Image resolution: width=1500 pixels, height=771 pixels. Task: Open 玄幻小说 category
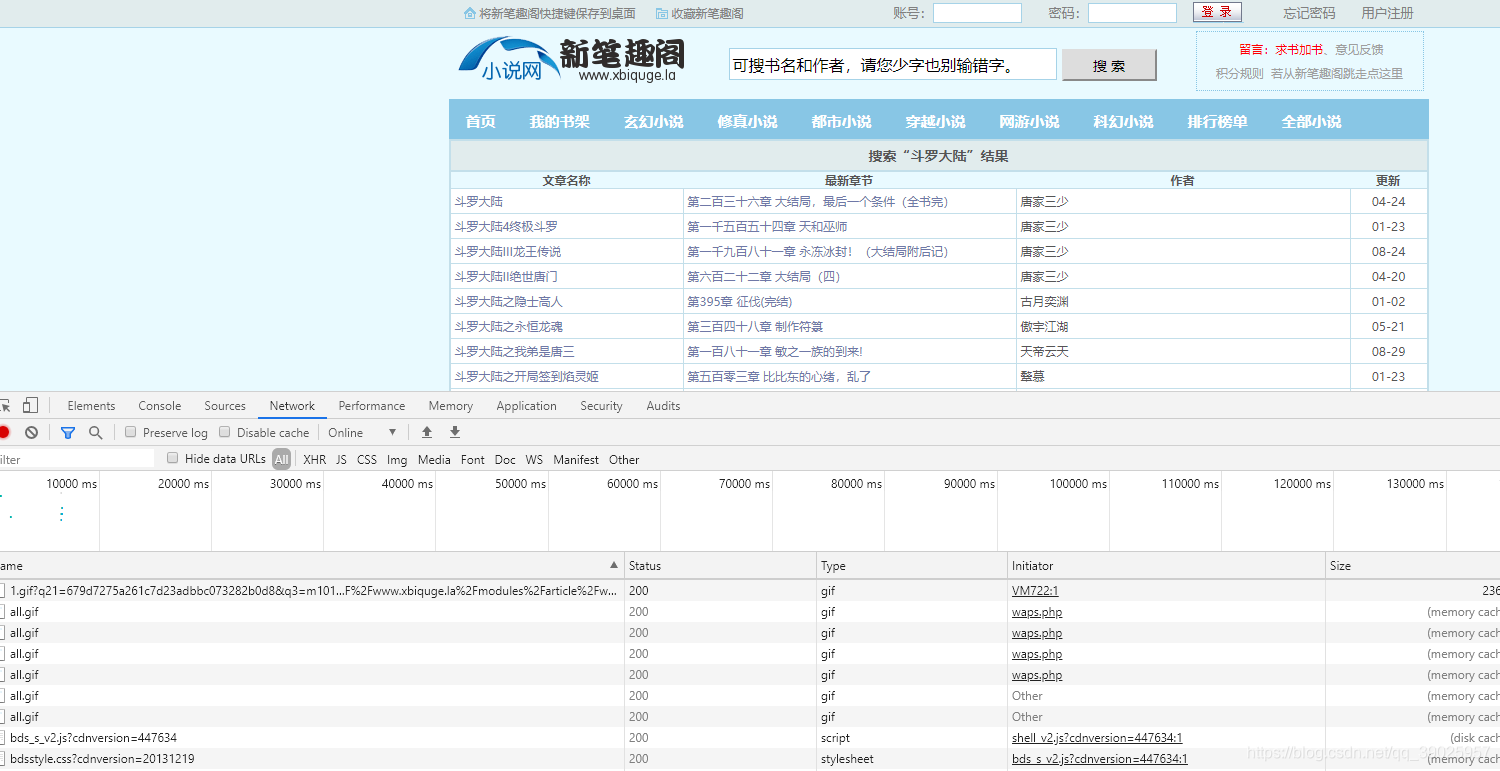click(x=653, y=121)
